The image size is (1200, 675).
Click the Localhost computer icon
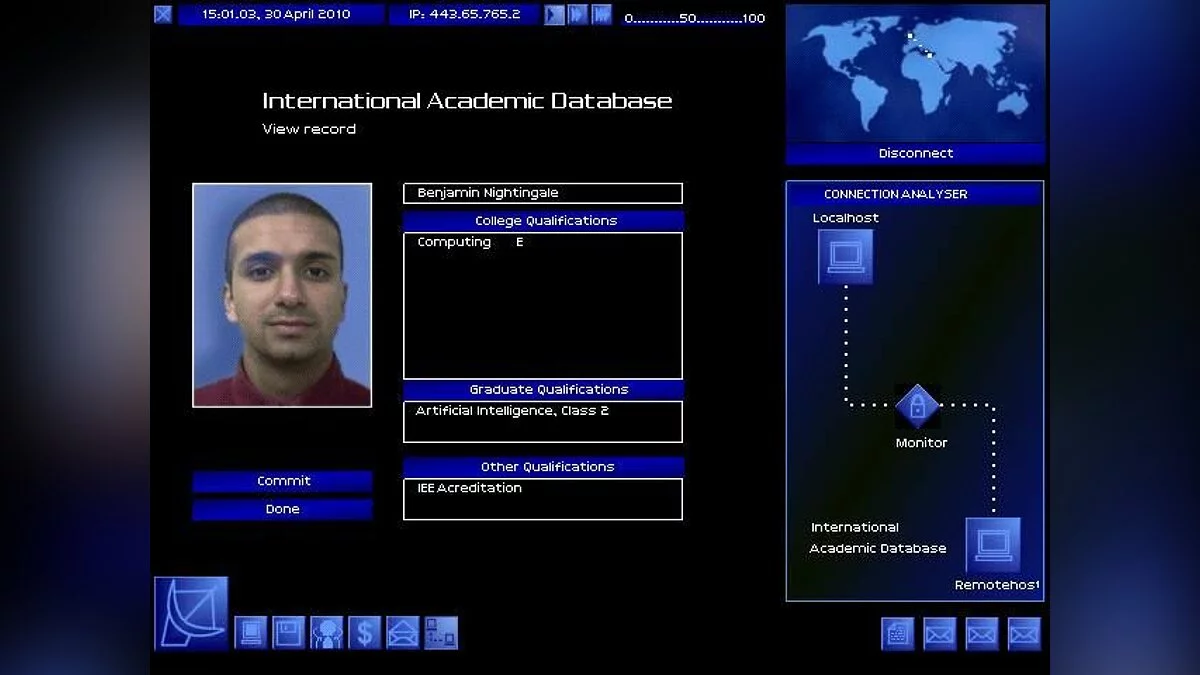845,257
